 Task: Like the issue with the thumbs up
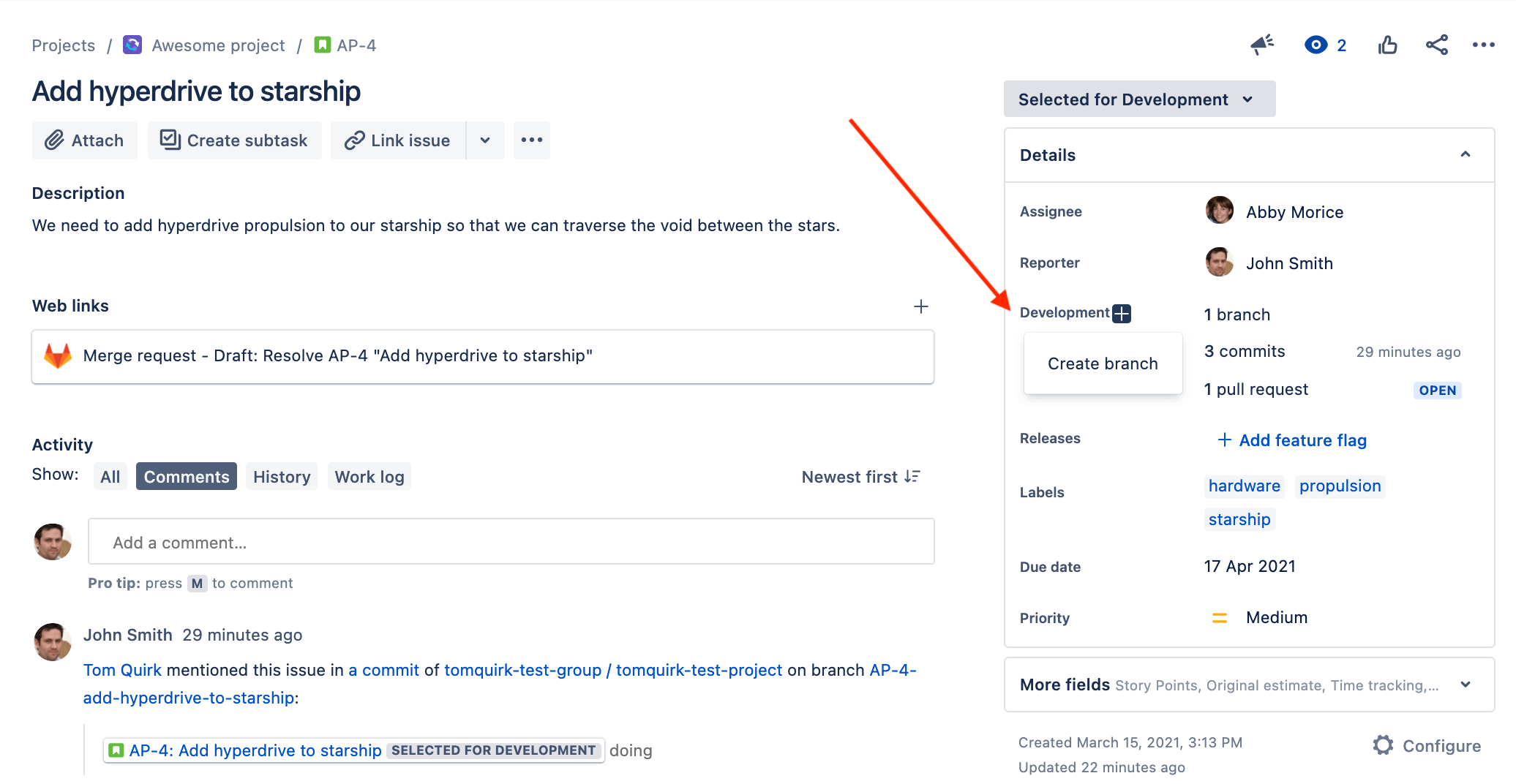click(1387, 45)
